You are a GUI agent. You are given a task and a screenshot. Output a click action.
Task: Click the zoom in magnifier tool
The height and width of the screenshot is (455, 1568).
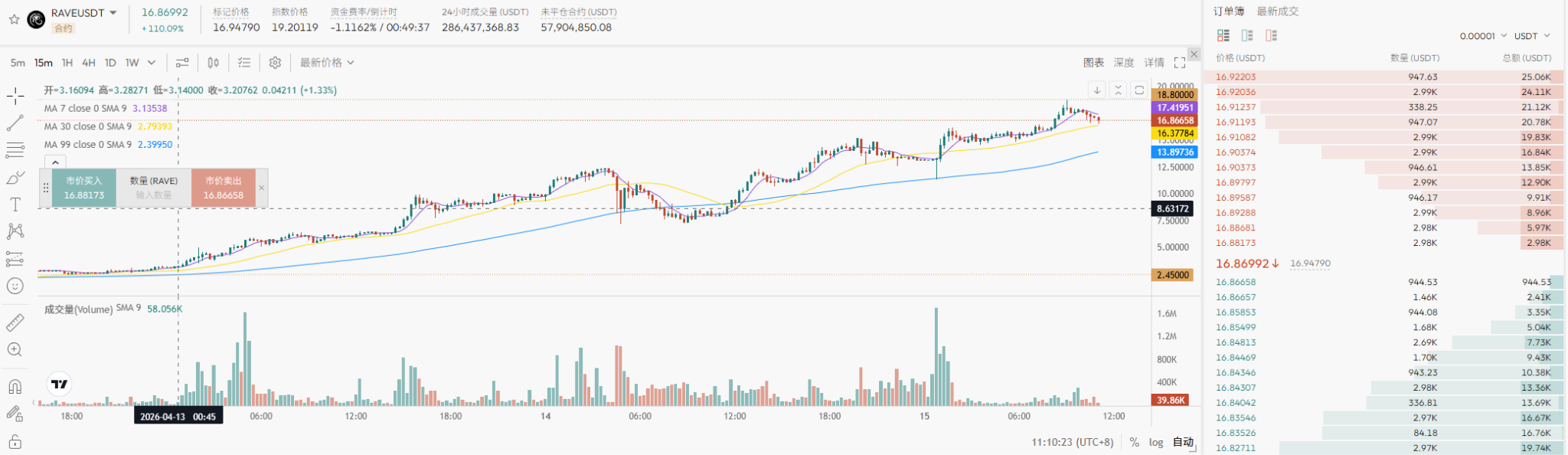15,350
